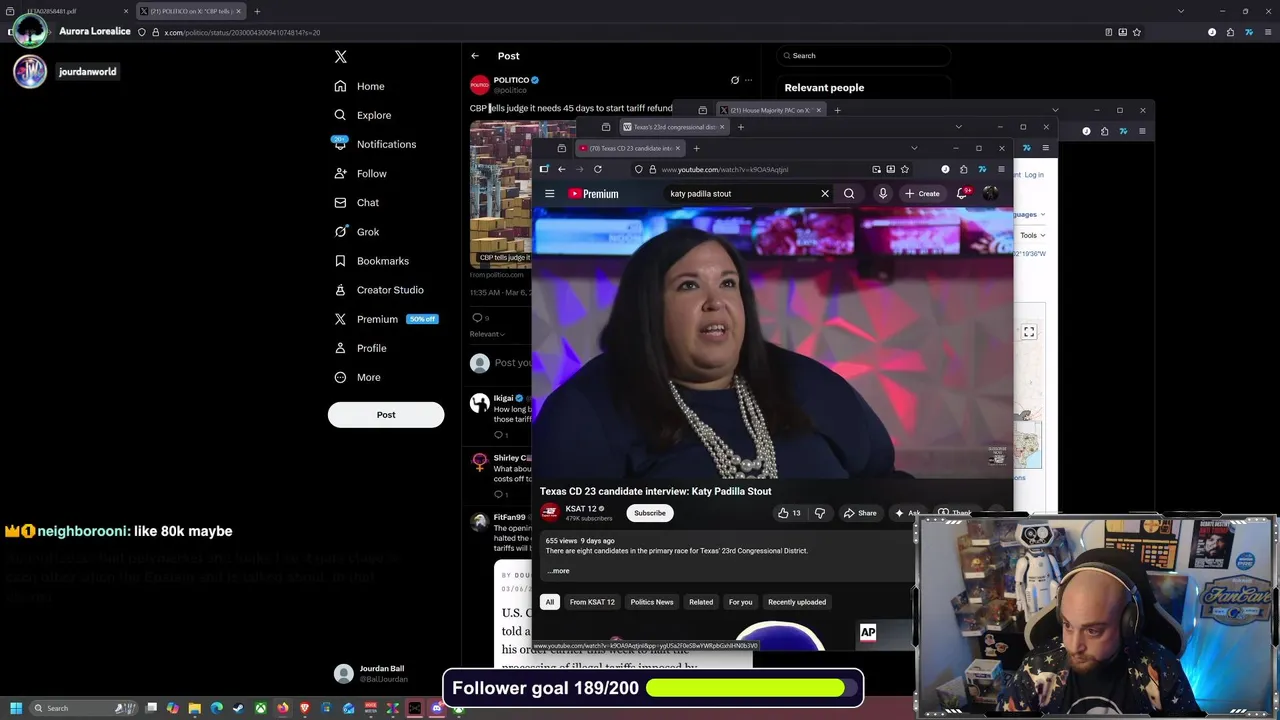Open POLITICO profile avatar on post

[480, 84]
